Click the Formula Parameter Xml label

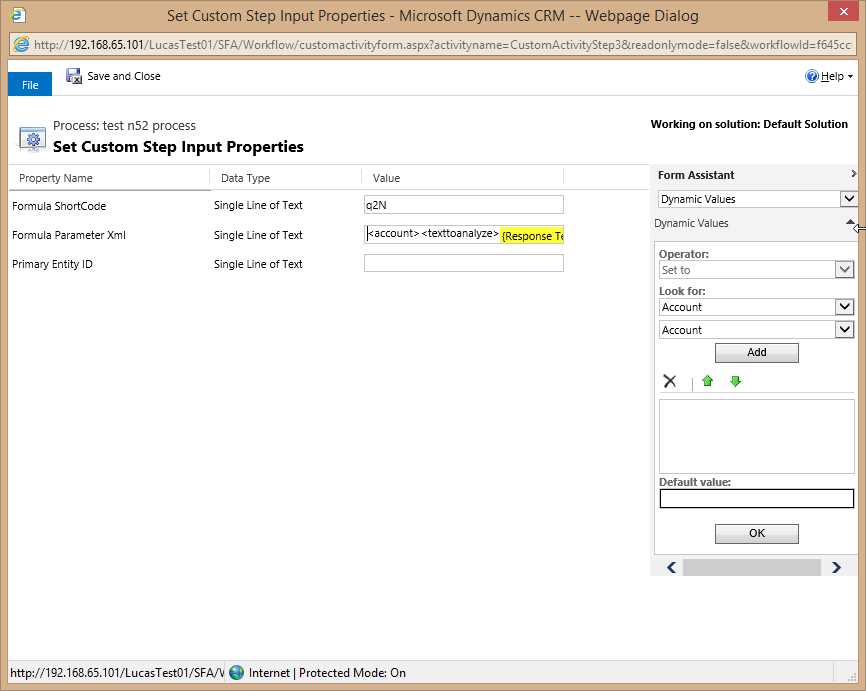pyautogui.click(x=69, y=235)
